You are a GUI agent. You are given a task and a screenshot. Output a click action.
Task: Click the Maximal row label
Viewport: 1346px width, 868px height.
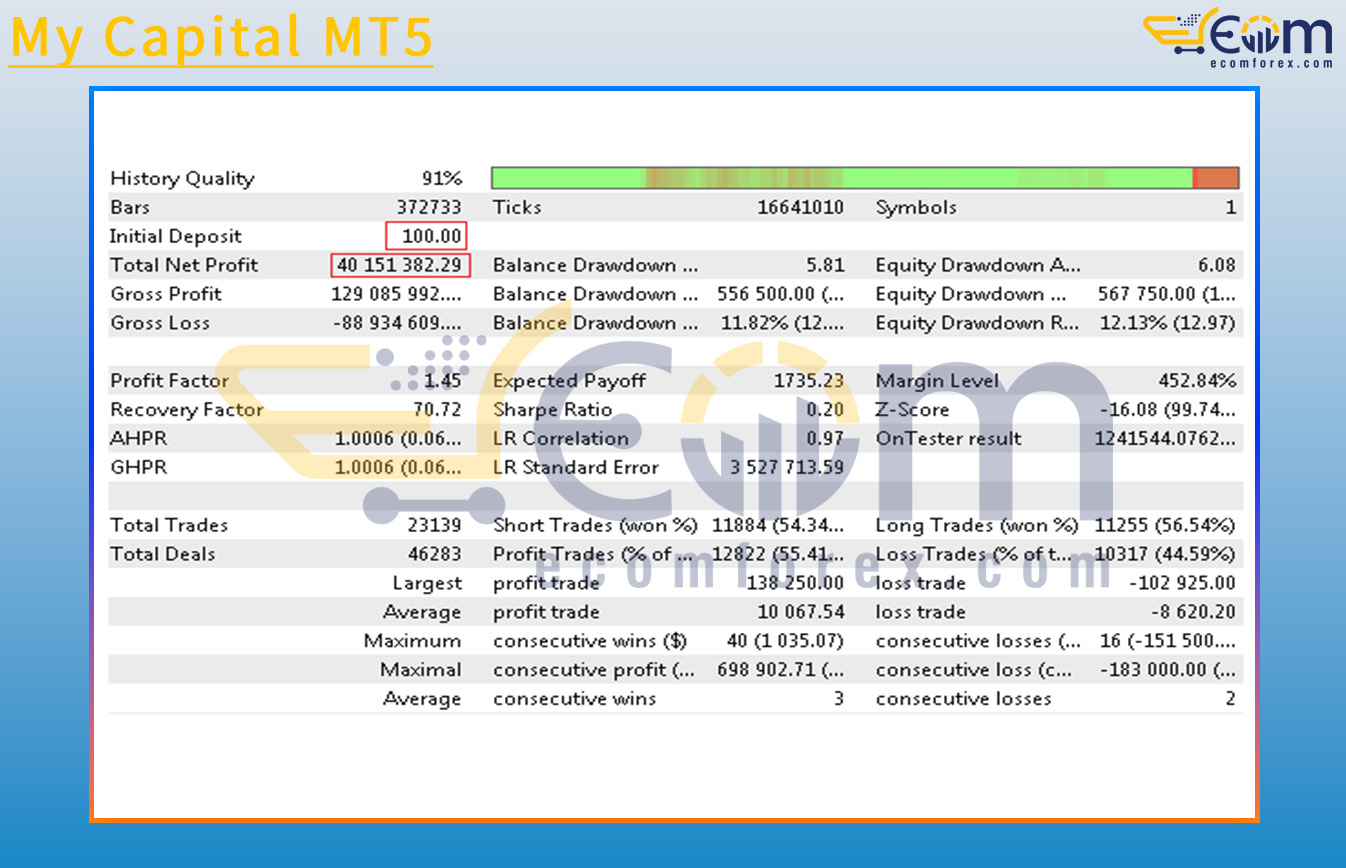[x=421, y=670]
